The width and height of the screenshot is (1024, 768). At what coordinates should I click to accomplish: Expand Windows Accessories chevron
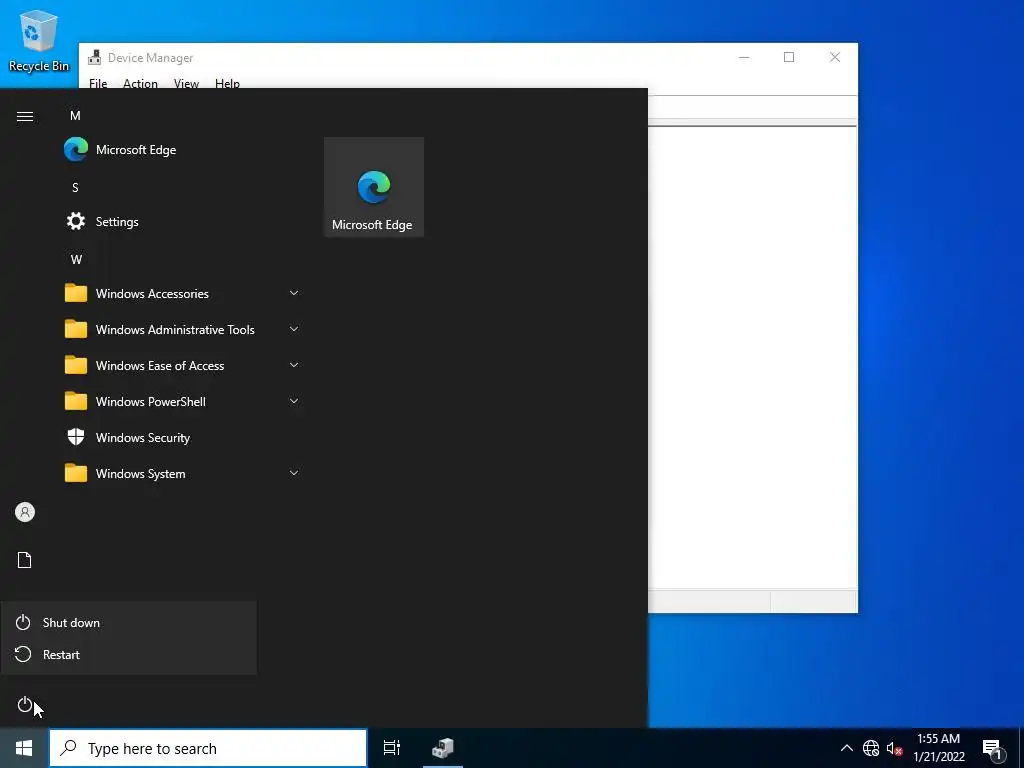[x=294, y=293]
